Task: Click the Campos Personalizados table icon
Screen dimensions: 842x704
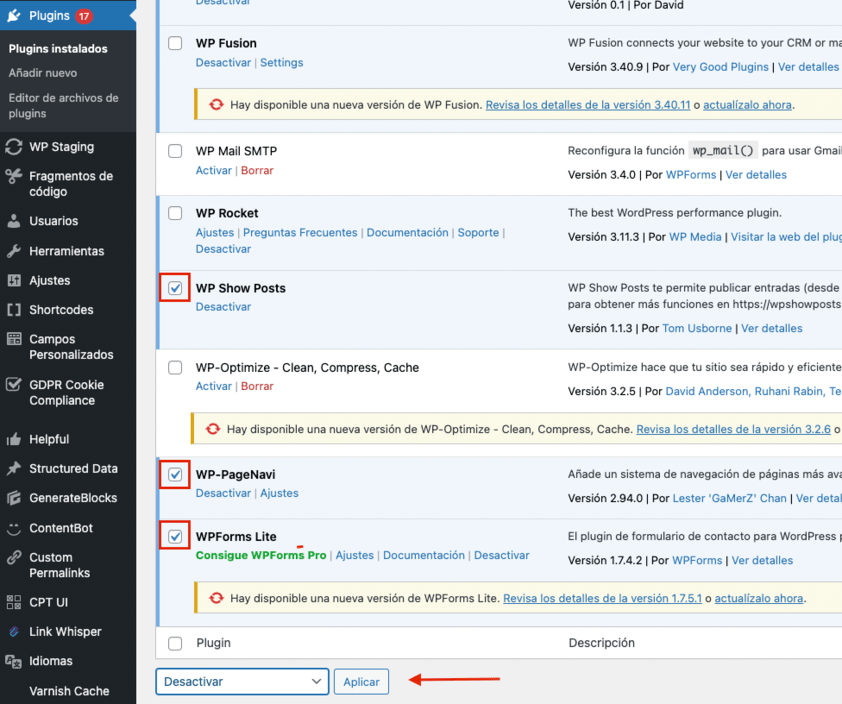Action: 14,339
